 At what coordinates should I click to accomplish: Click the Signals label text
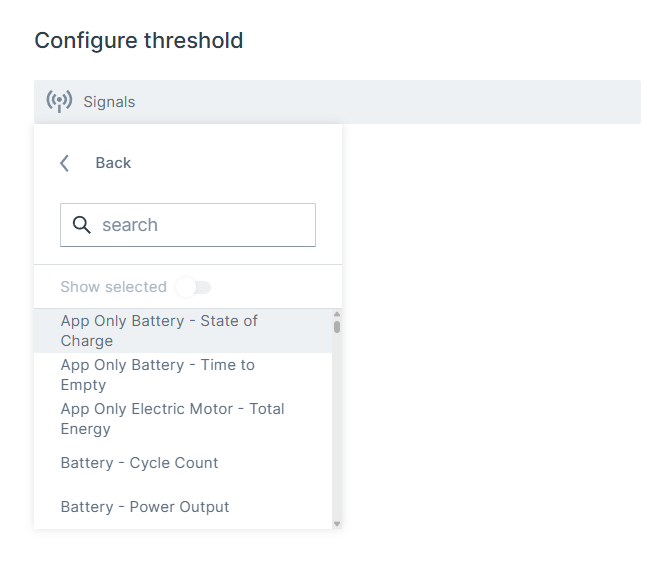click(x=109, y=102)
